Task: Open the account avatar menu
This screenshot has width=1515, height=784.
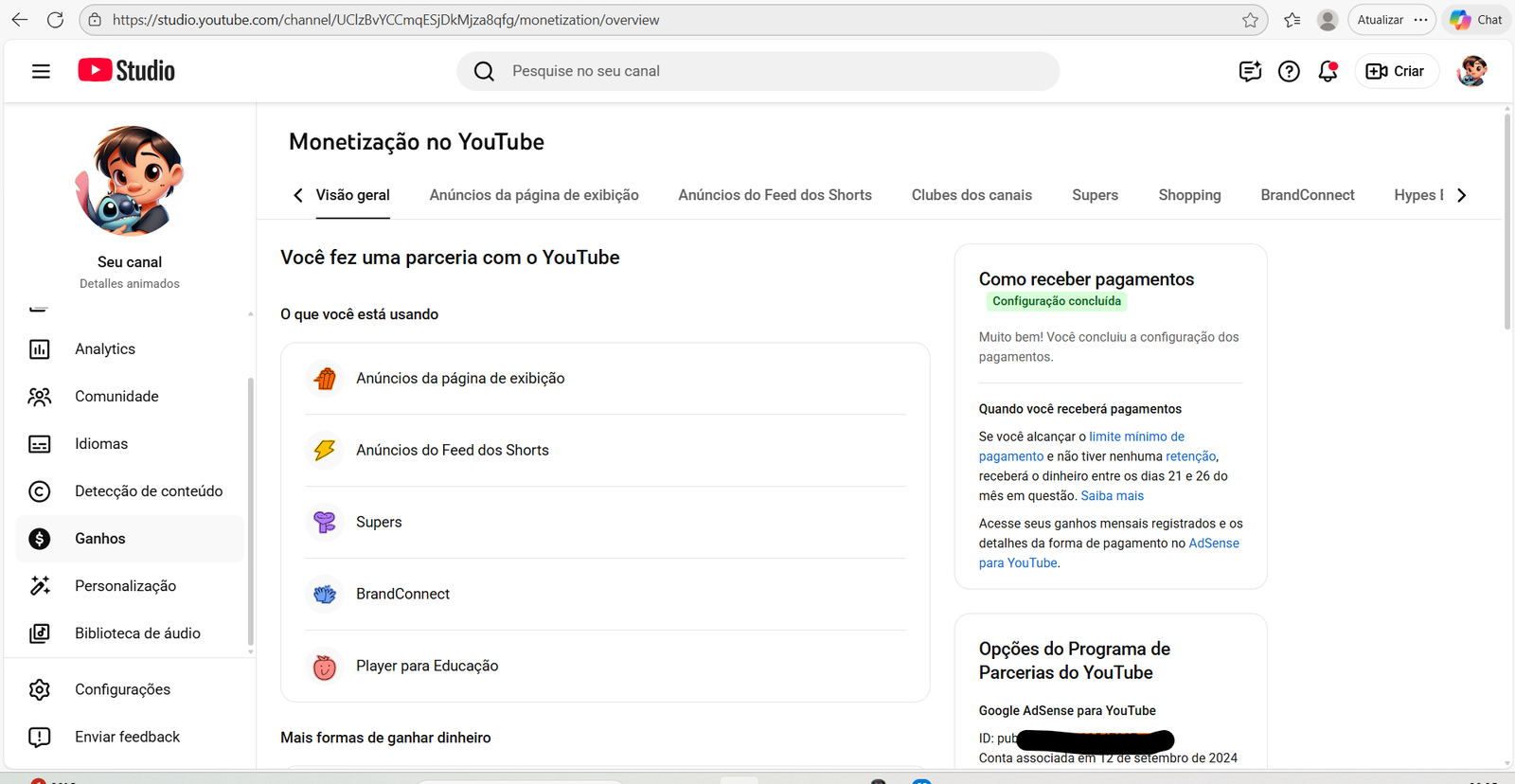Action: coord(1472,71)
